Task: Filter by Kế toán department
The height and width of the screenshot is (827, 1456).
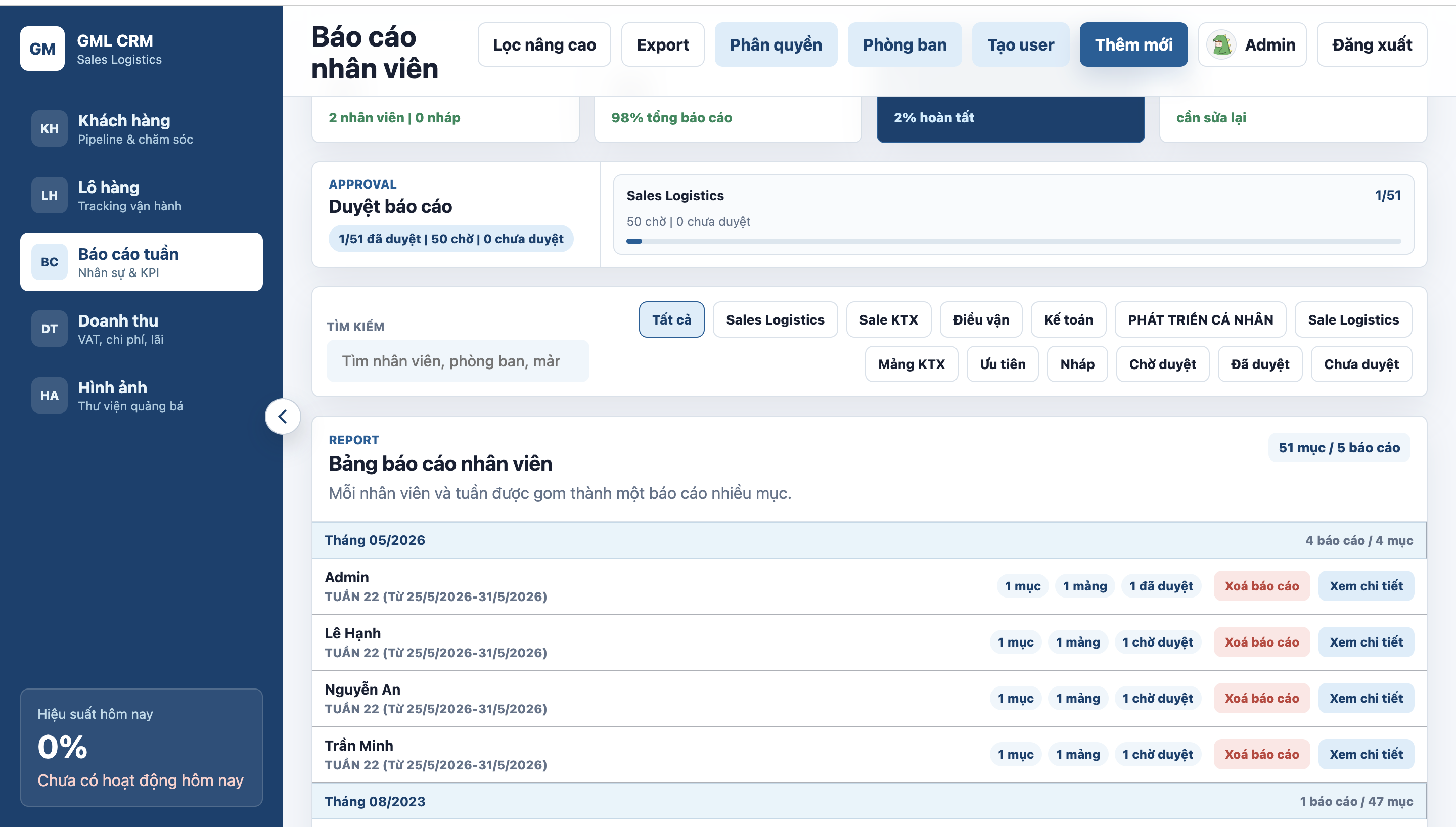Action: 1069,320
